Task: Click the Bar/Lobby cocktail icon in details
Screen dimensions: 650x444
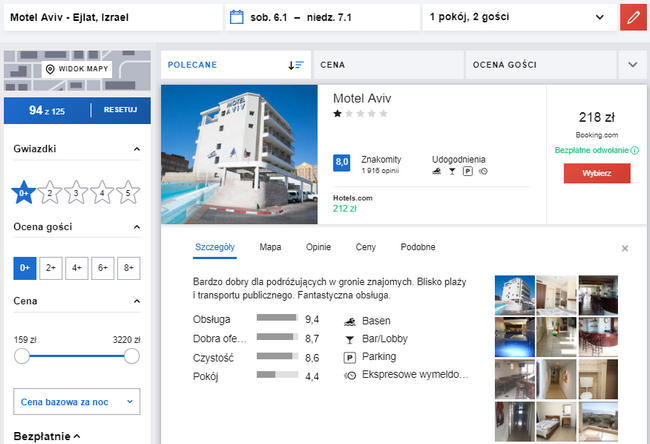Action: 350,340
